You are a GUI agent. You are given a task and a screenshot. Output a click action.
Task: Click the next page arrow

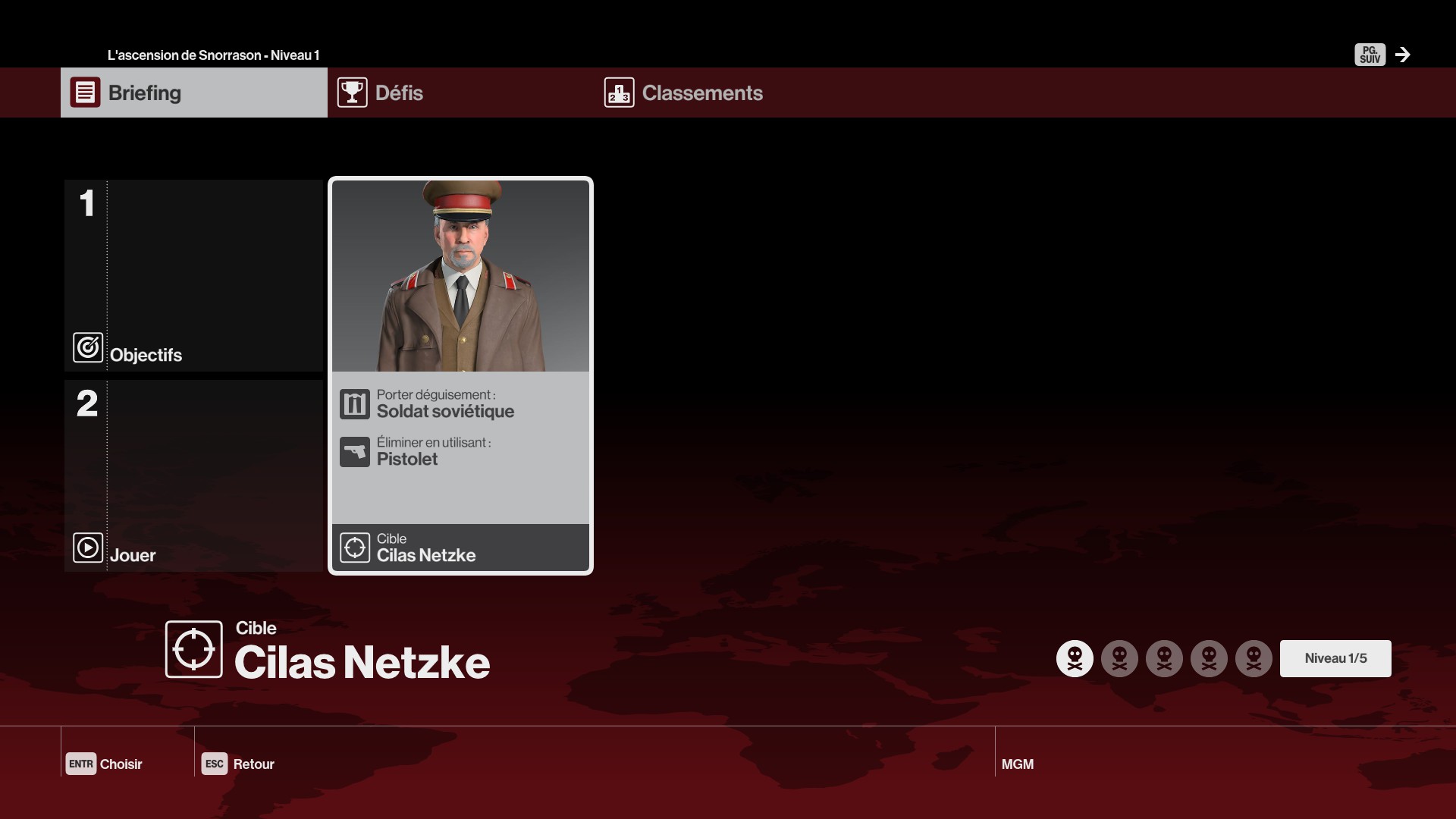(x=1403, y=55)
